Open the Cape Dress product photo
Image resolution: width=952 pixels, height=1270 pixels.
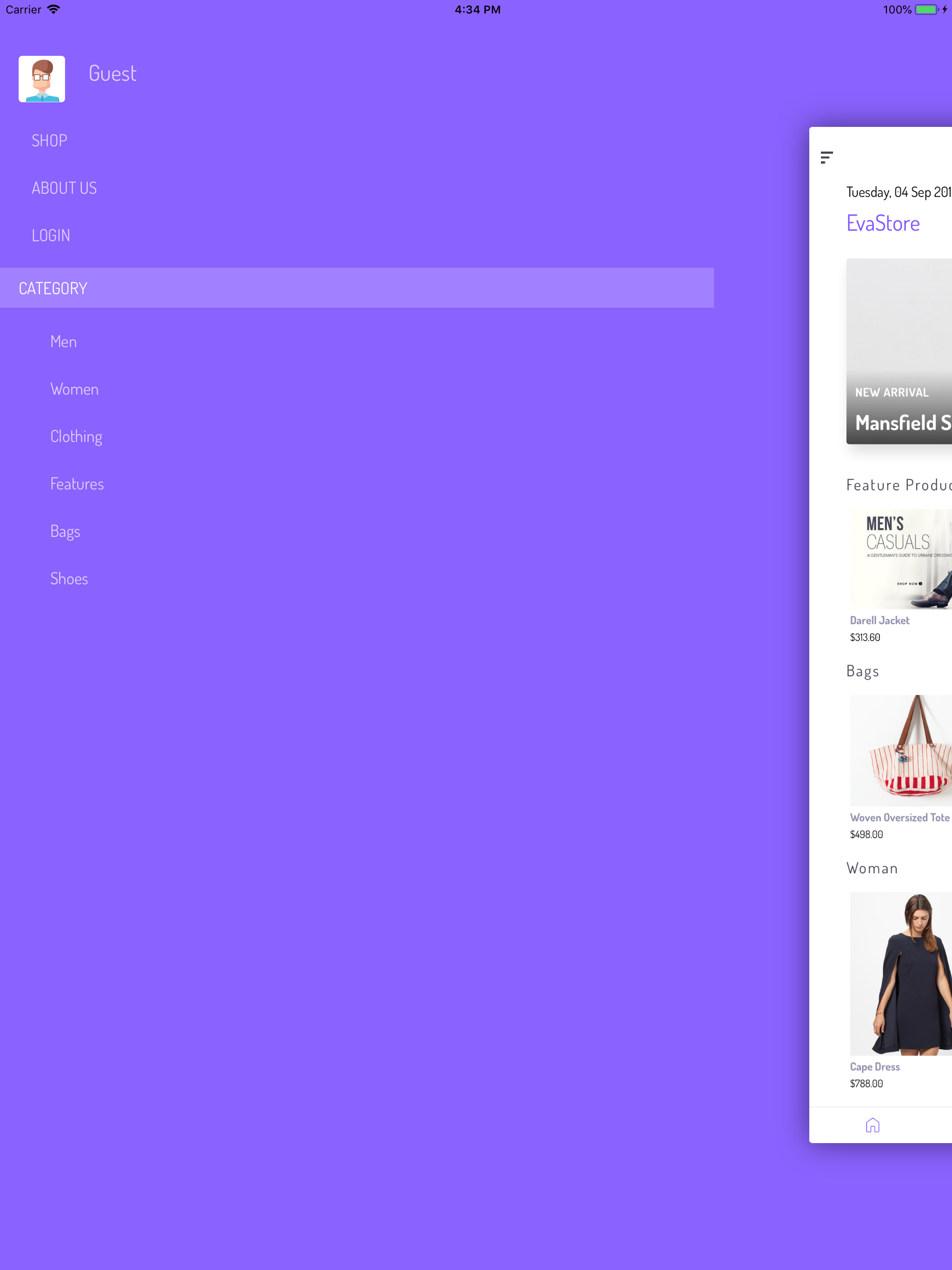900,974
